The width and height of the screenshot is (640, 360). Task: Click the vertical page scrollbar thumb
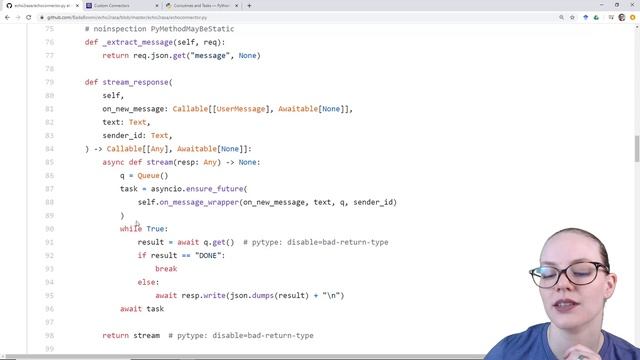click(637, 149)
